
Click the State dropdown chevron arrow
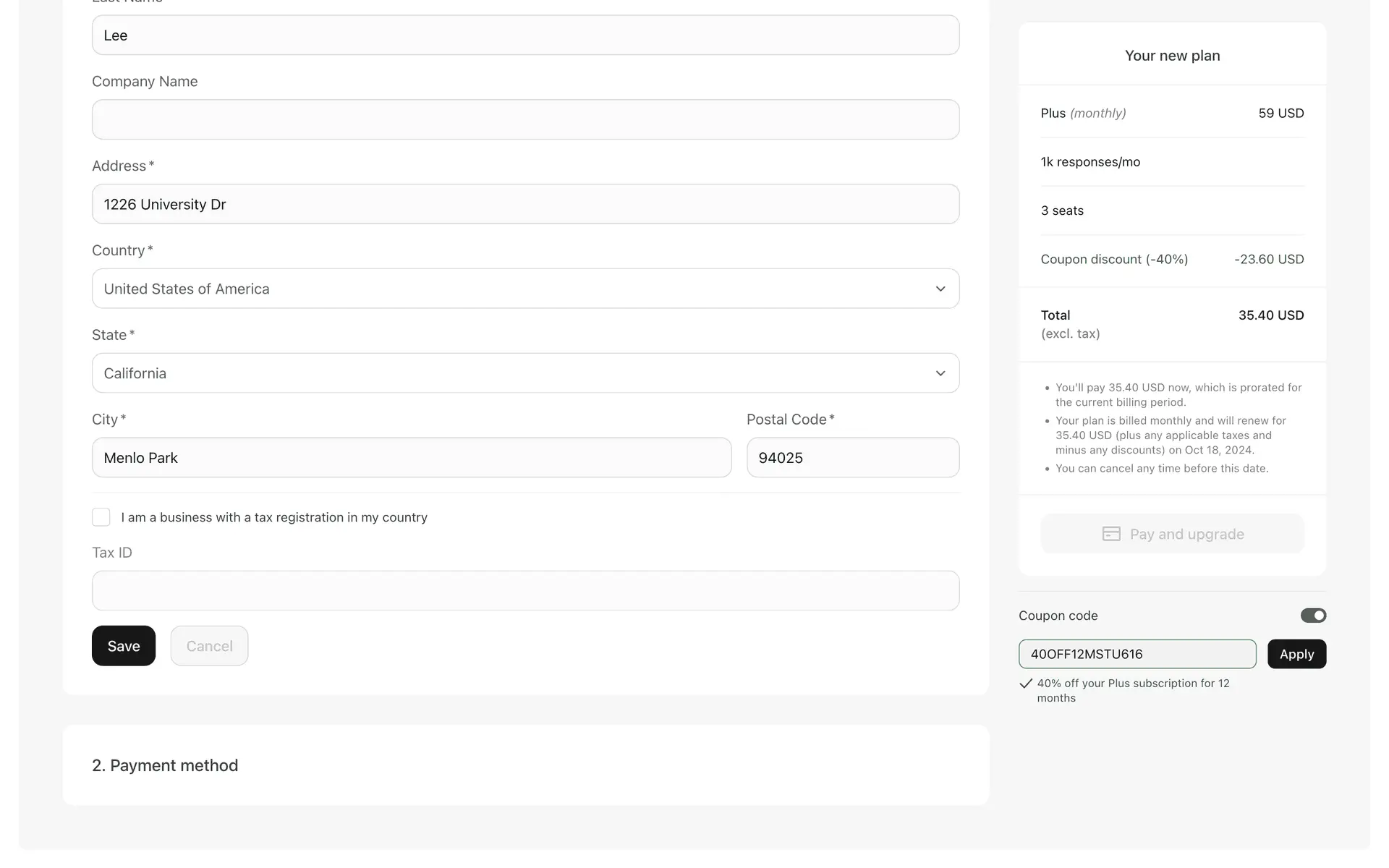[x=940, y=373]
